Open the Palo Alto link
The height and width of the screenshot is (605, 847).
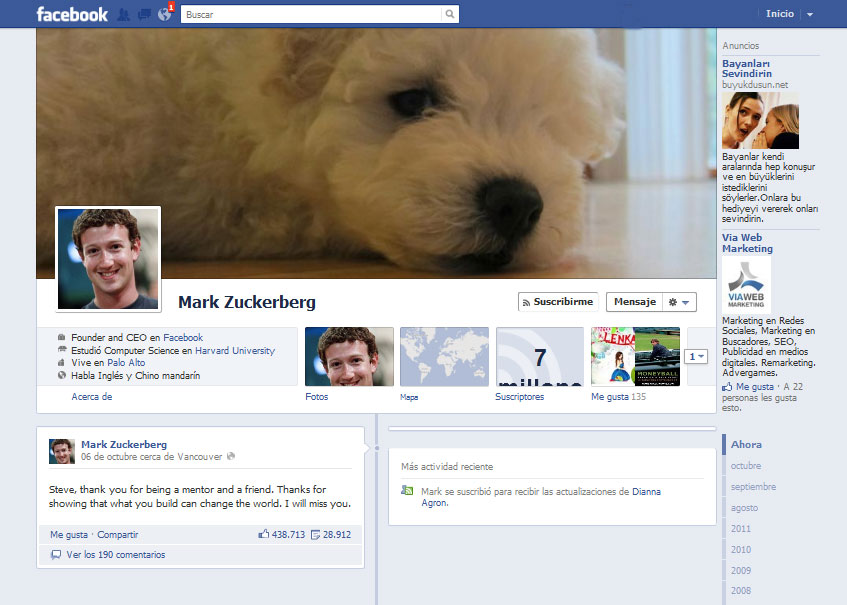[126, 362]
